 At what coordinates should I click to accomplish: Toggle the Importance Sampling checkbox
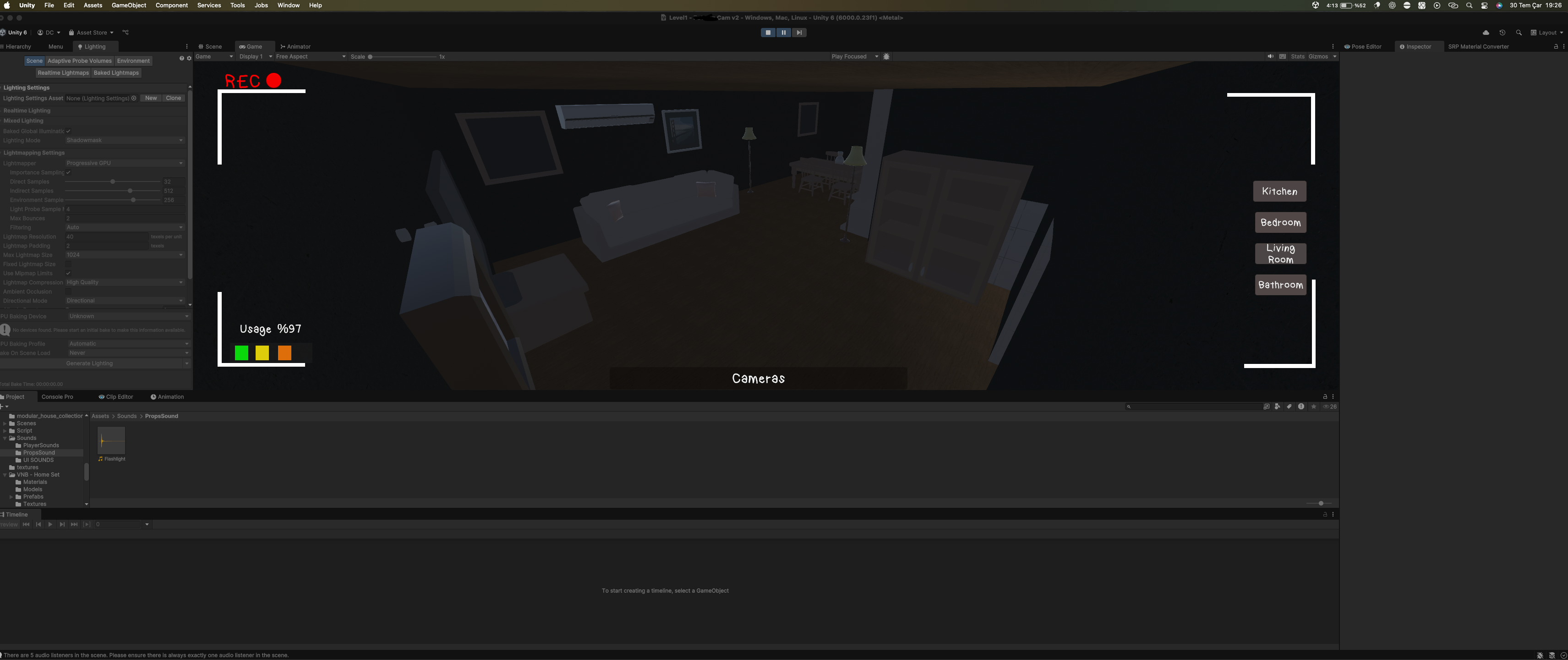pos(68,172)
